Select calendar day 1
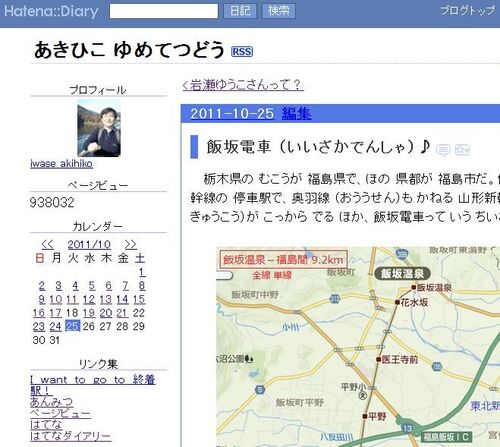The image size is (500, 447). tap(142, 272)
